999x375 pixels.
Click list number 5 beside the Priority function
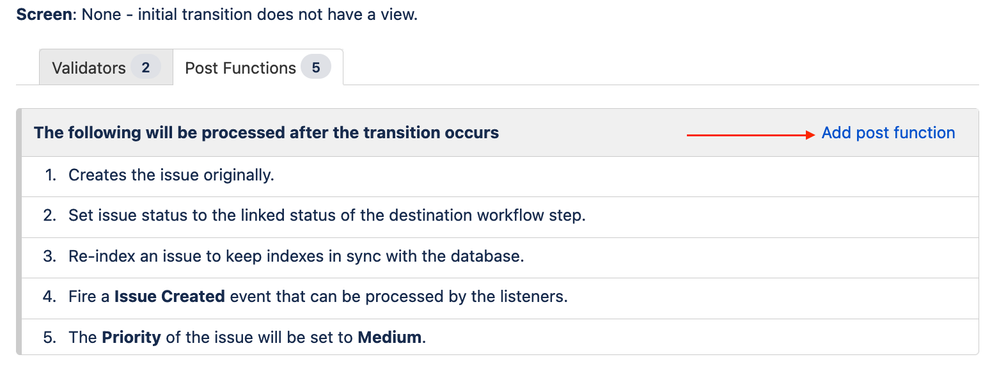tap(50, 337)
